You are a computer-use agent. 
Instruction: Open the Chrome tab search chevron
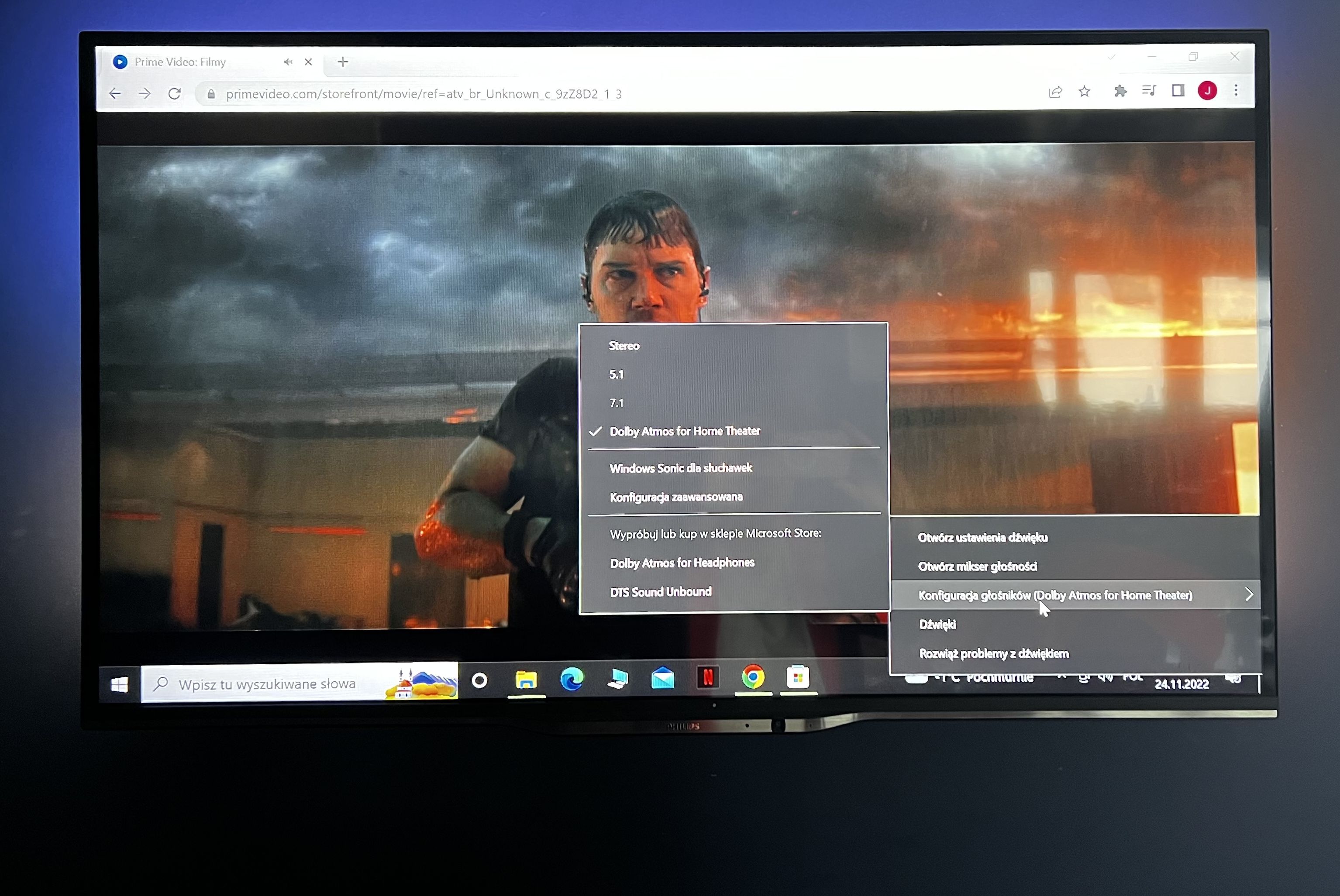click(1111, 57)
